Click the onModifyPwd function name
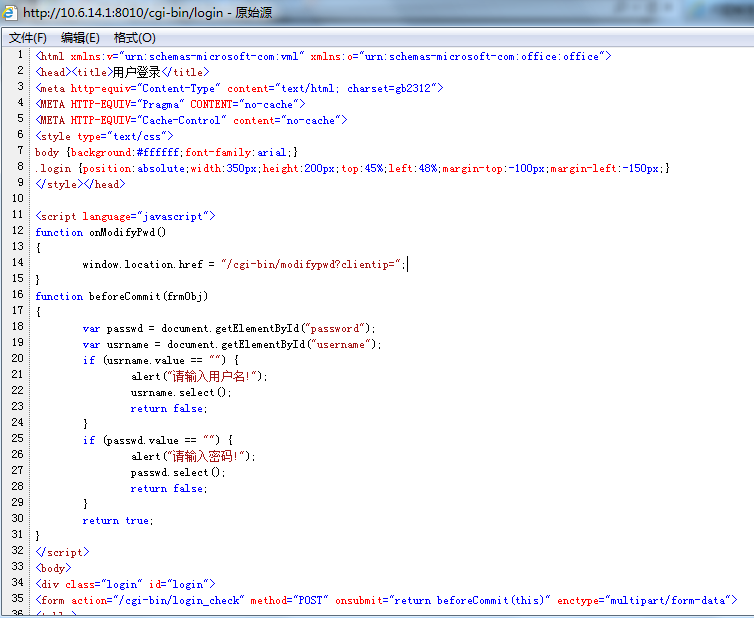Screen dimensions: 754x618 coord(127,232)
